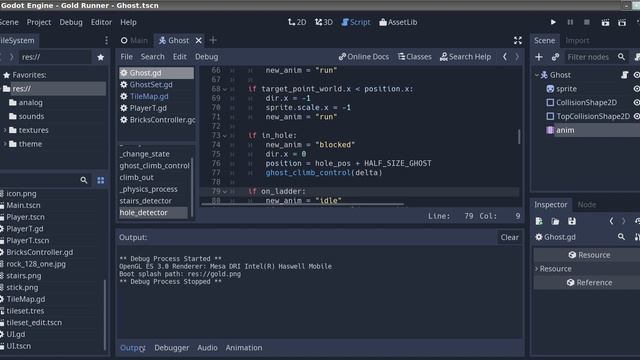
Task: Create a new resource in Inspector
Action: pos(539,221)
